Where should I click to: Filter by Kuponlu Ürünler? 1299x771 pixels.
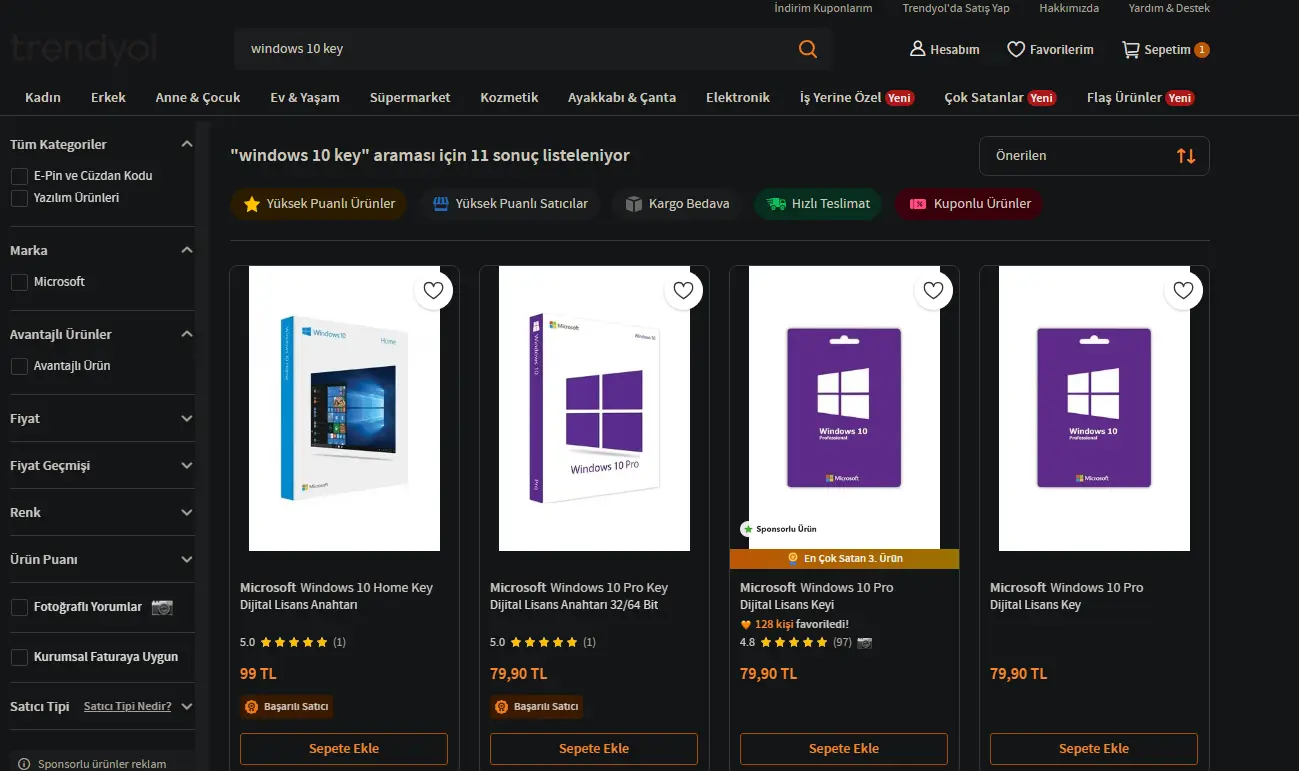(970, 204)
